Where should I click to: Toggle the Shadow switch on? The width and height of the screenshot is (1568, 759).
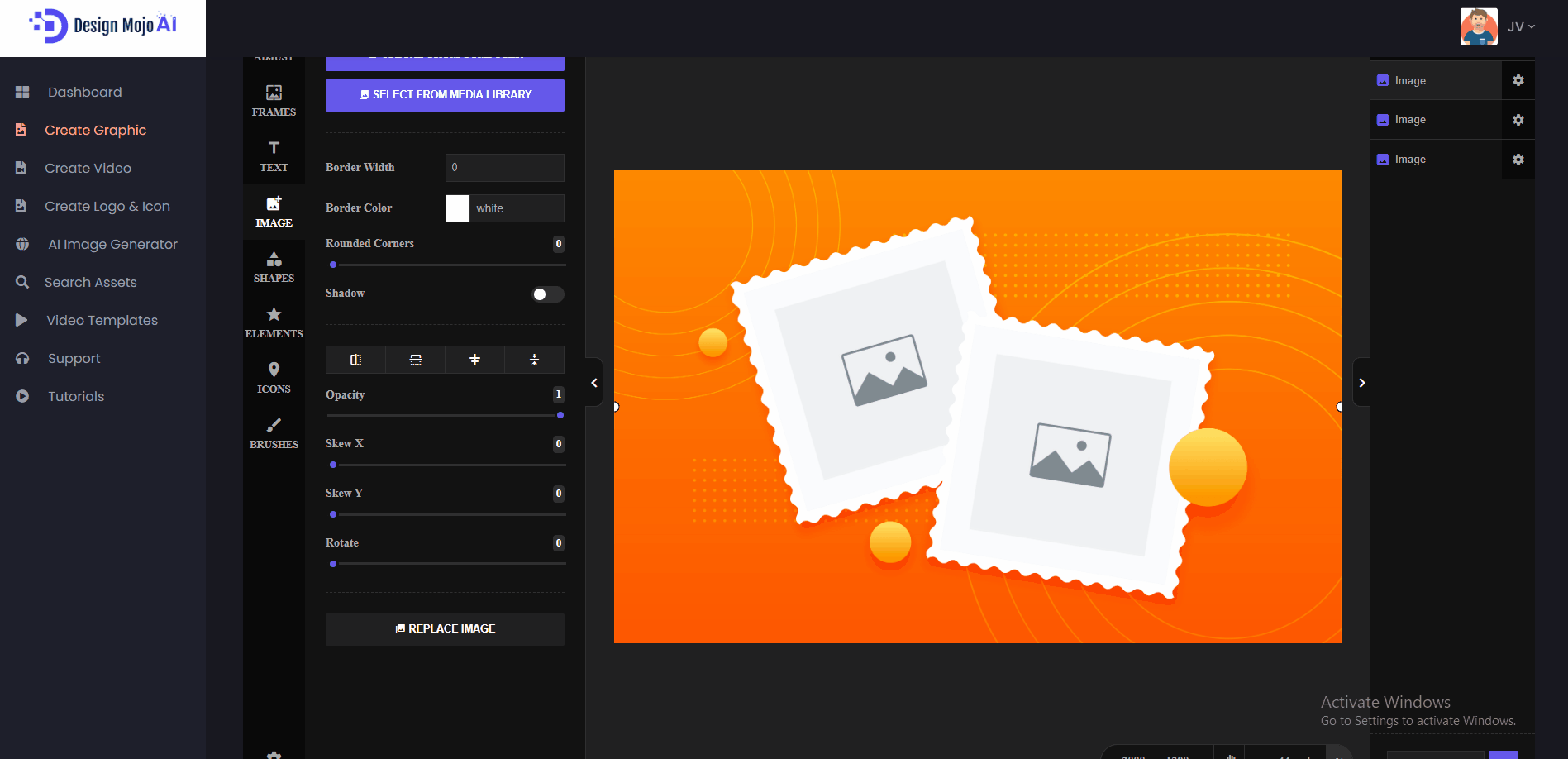pos(547,294)
